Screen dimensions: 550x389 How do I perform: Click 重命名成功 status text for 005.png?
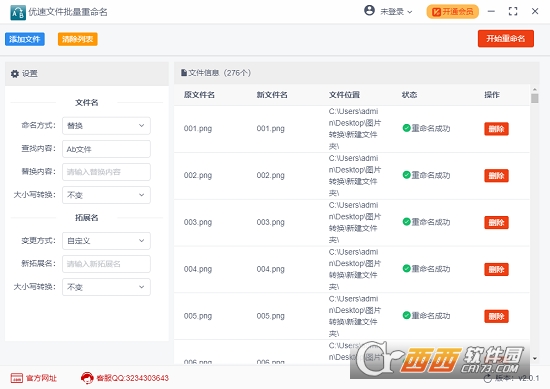click(431, 316)
